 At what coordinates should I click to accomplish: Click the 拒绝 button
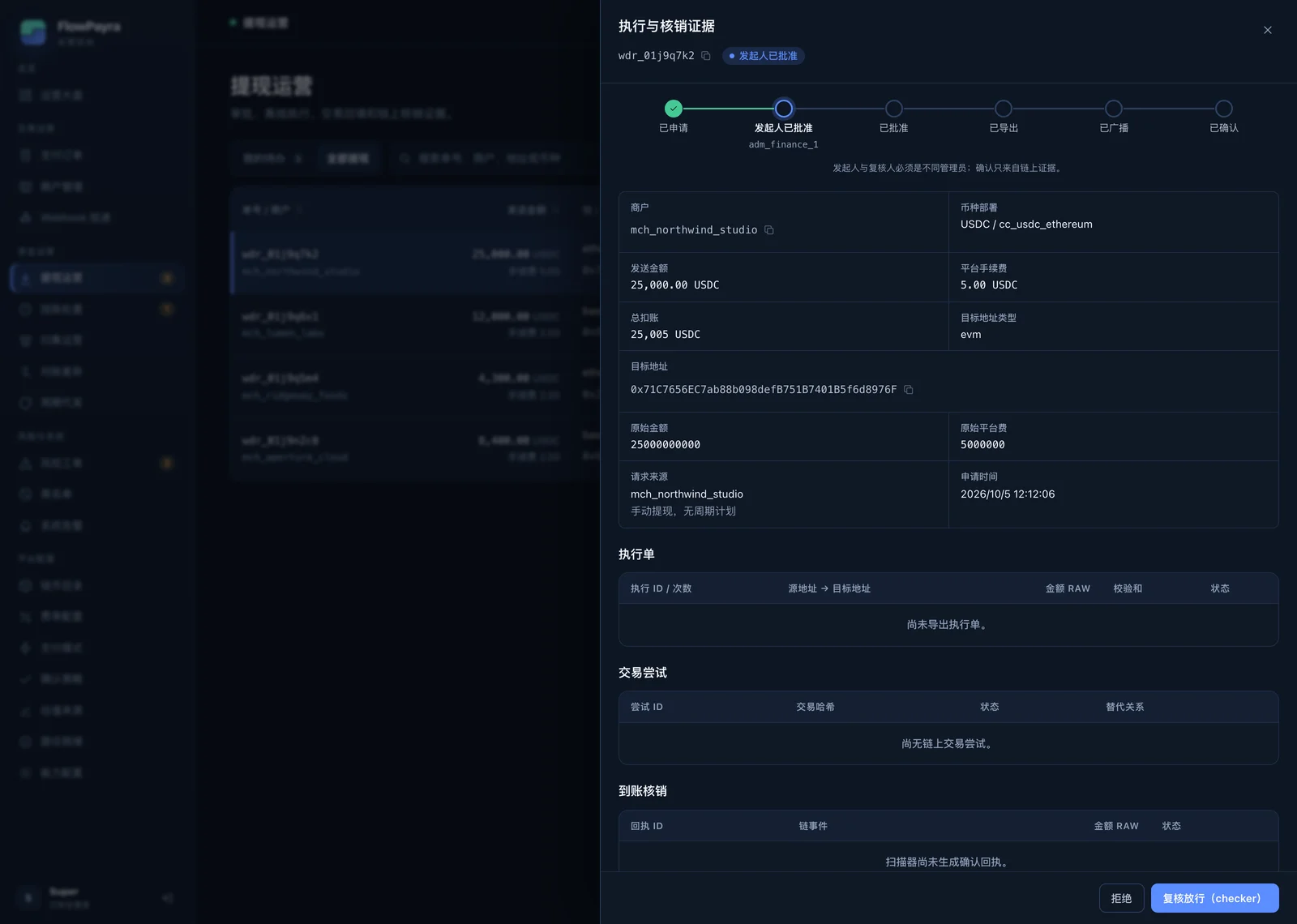point(1121,898)
